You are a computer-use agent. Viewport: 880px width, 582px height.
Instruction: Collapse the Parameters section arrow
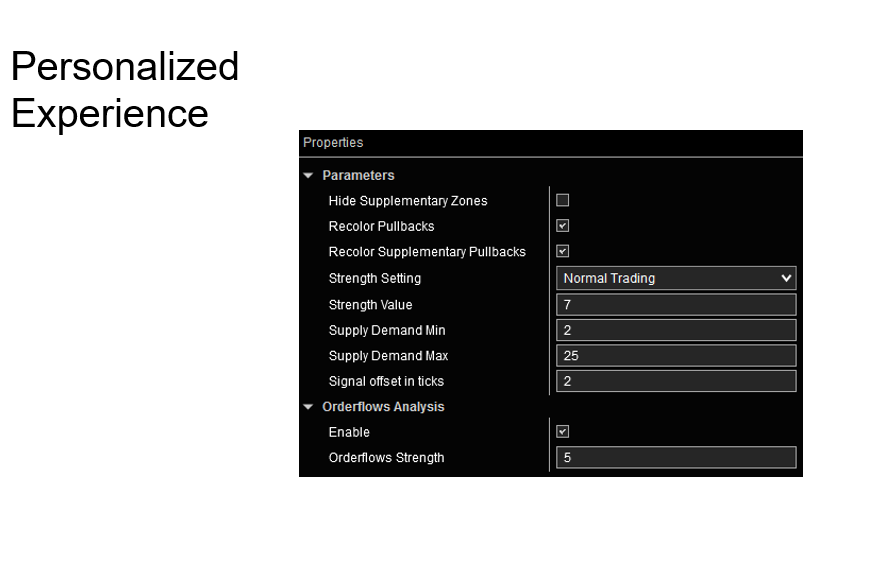308,176
